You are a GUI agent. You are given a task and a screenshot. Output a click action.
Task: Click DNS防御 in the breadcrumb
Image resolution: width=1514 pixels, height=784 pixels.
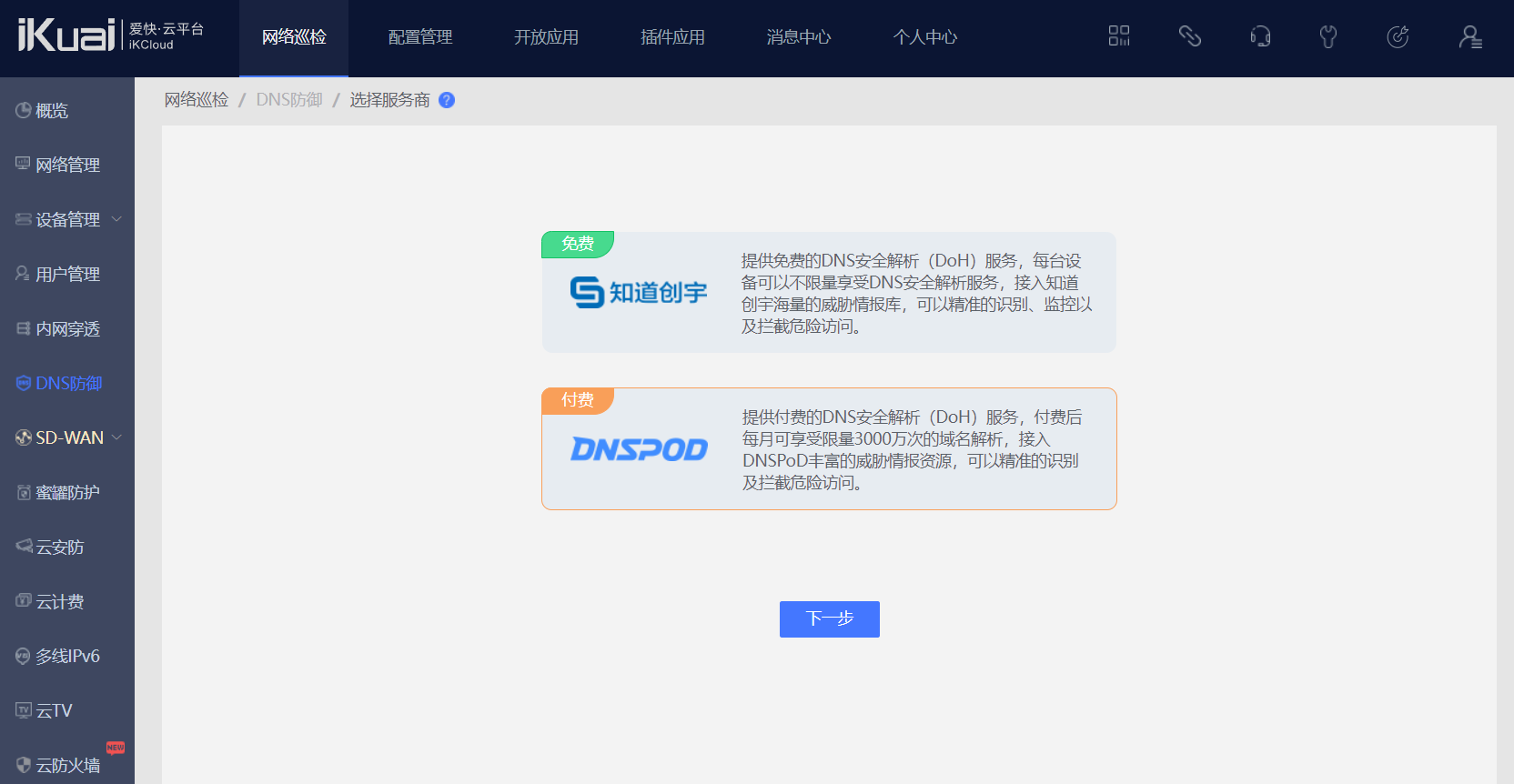[x=289, y=100]
